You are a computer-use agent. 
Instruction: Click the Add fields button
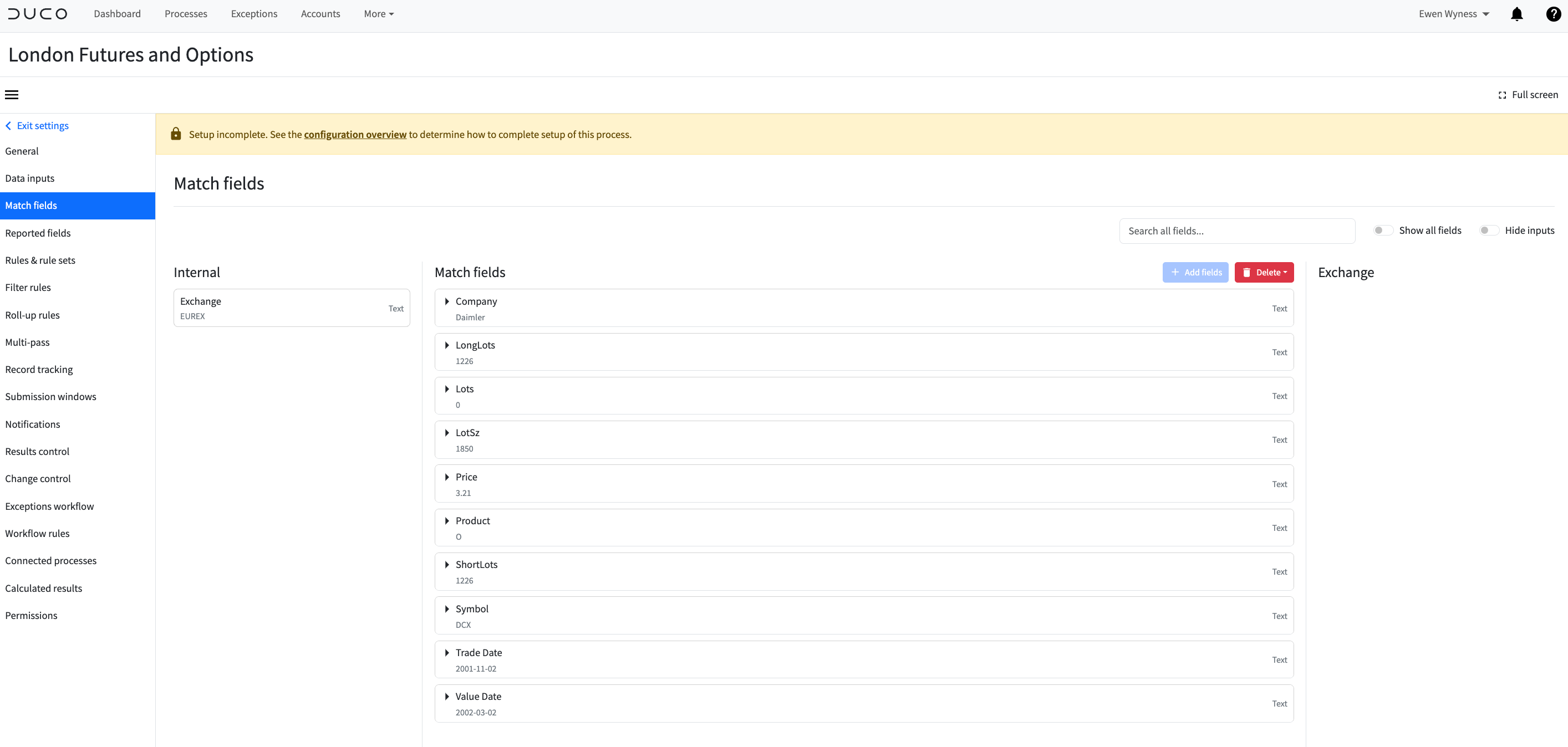[1195, 272]
